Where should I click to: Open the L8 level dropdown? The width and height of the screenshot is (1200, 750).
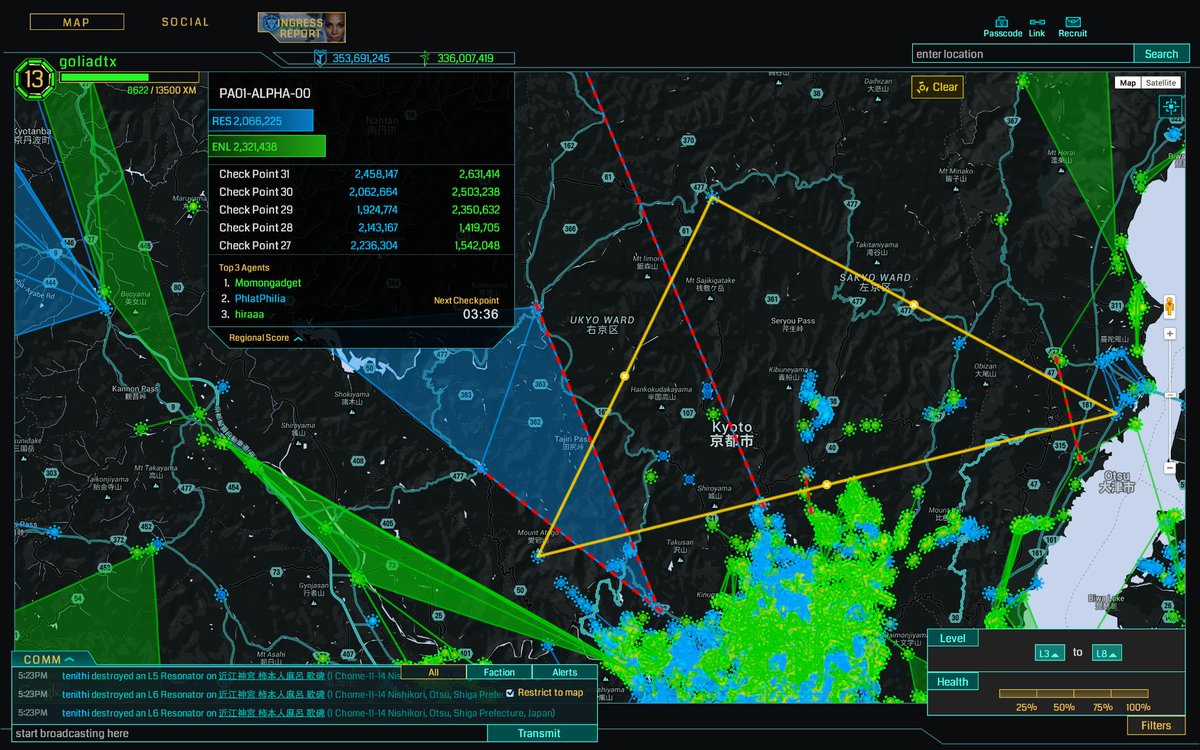tap(1108, 651)
